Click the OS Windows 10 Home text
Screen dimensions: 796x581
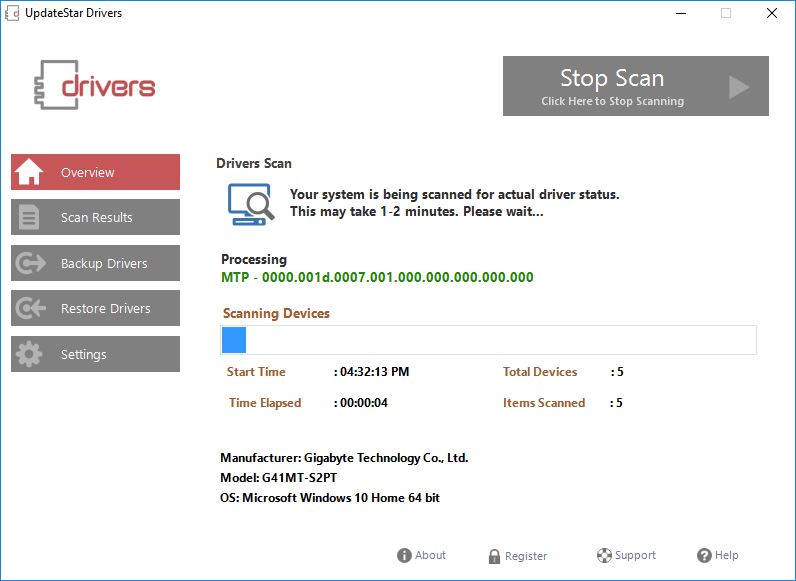329,498
